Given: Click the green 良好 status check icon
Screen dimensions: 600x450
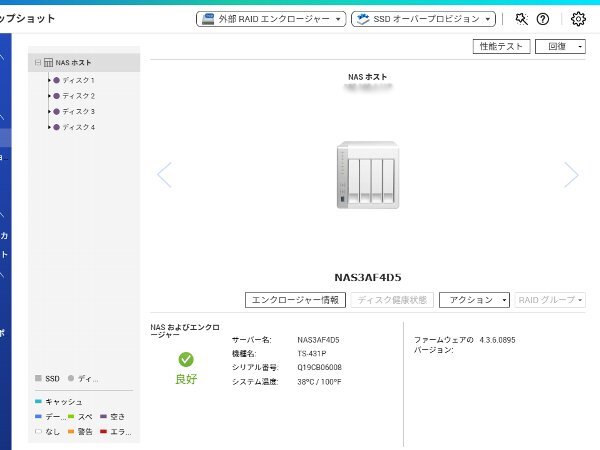Looking at the screenshot, I should 186,359.
